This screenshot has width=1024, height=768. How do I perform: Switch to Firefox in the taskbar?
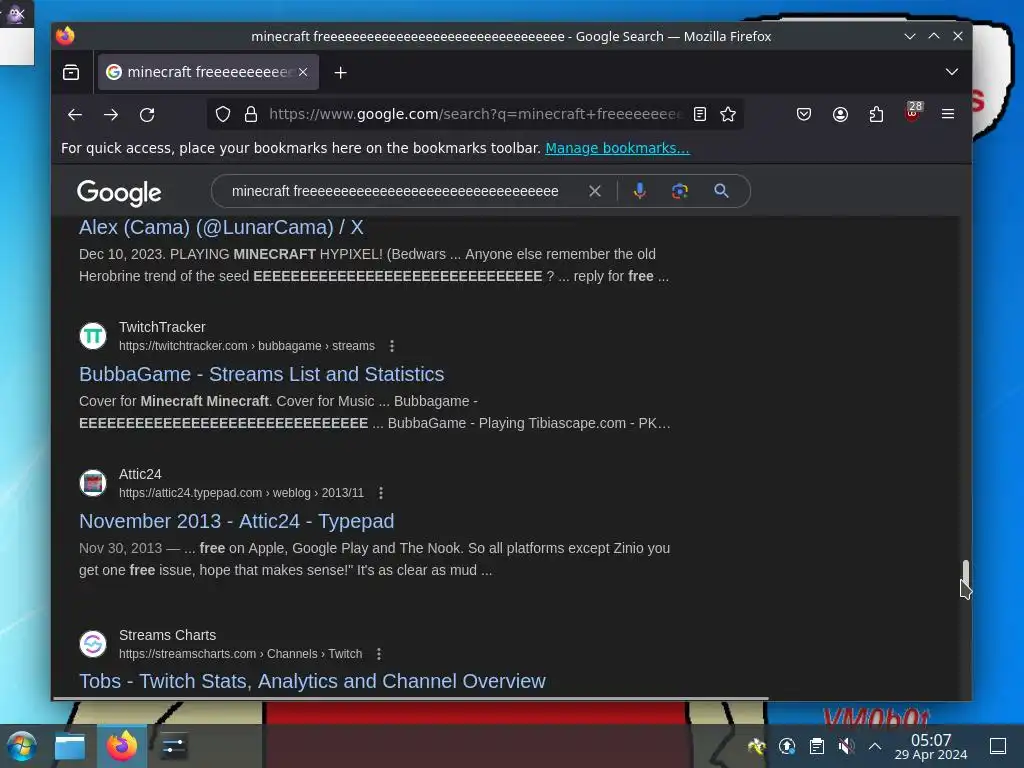click(x=122, y=746)
